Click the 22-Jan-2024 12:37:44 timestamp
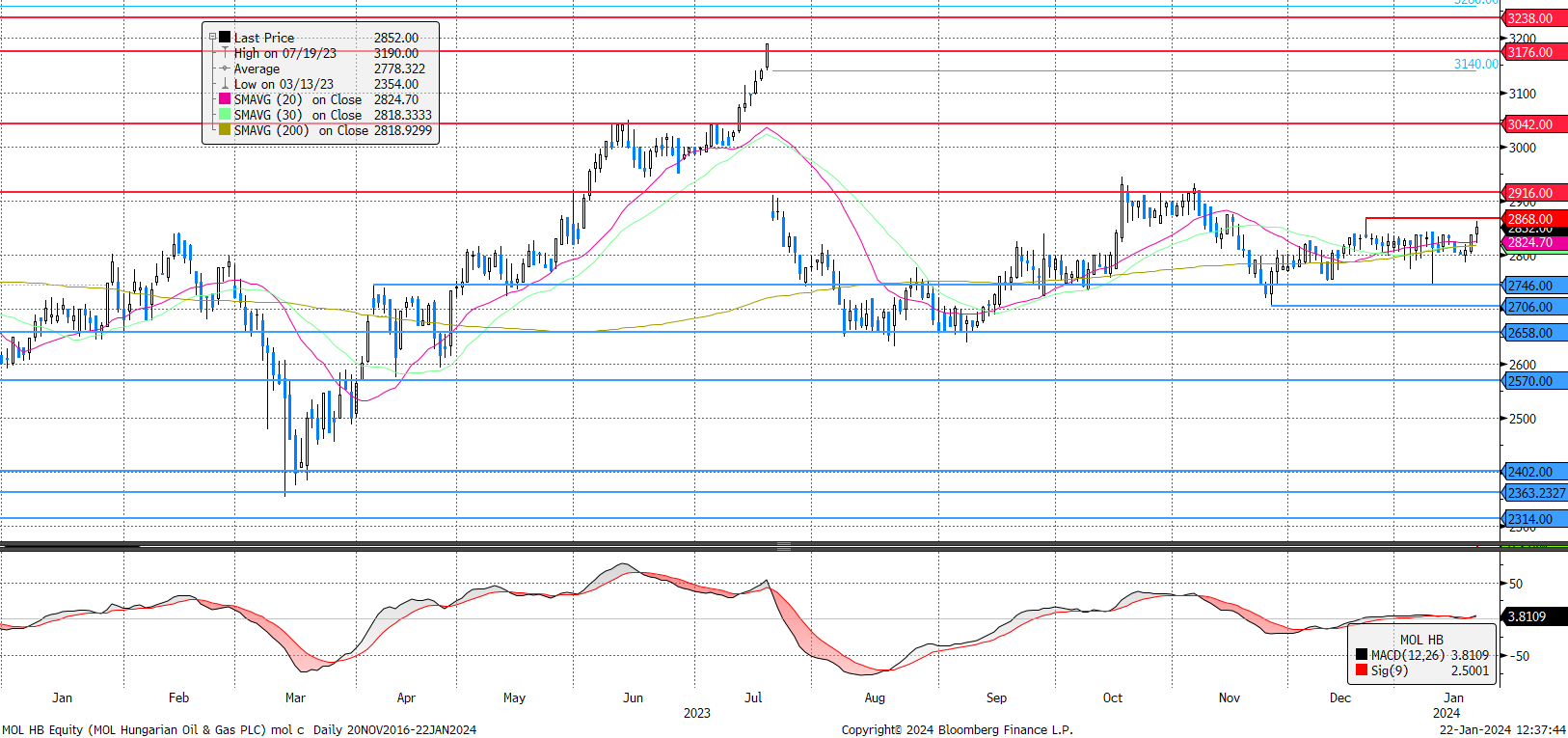1568x738 pixels. tap(1502, 729)
